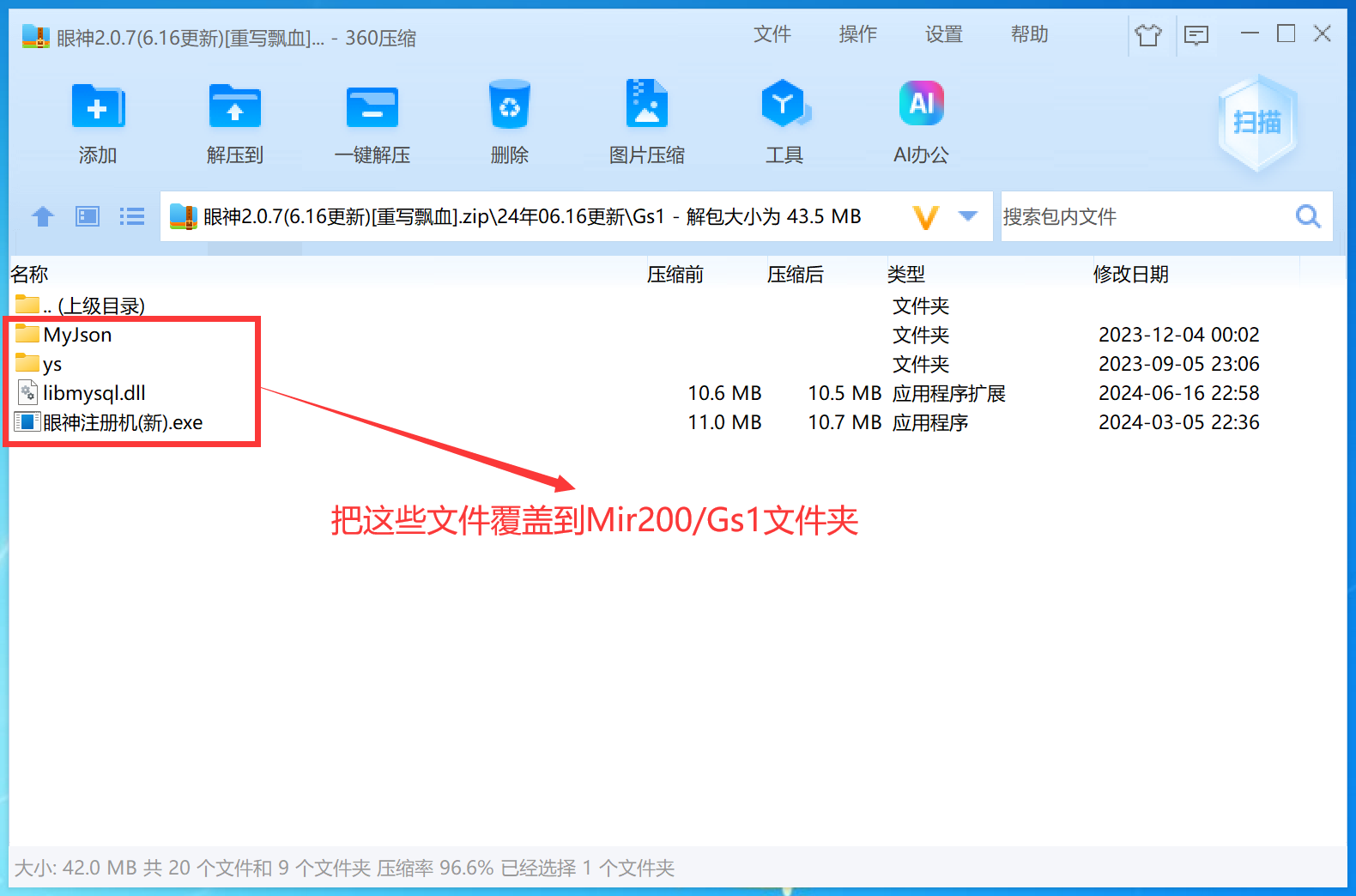Open the 解压到 (Extract to) tool
The image size is (1356, 896).
[235, 107]
